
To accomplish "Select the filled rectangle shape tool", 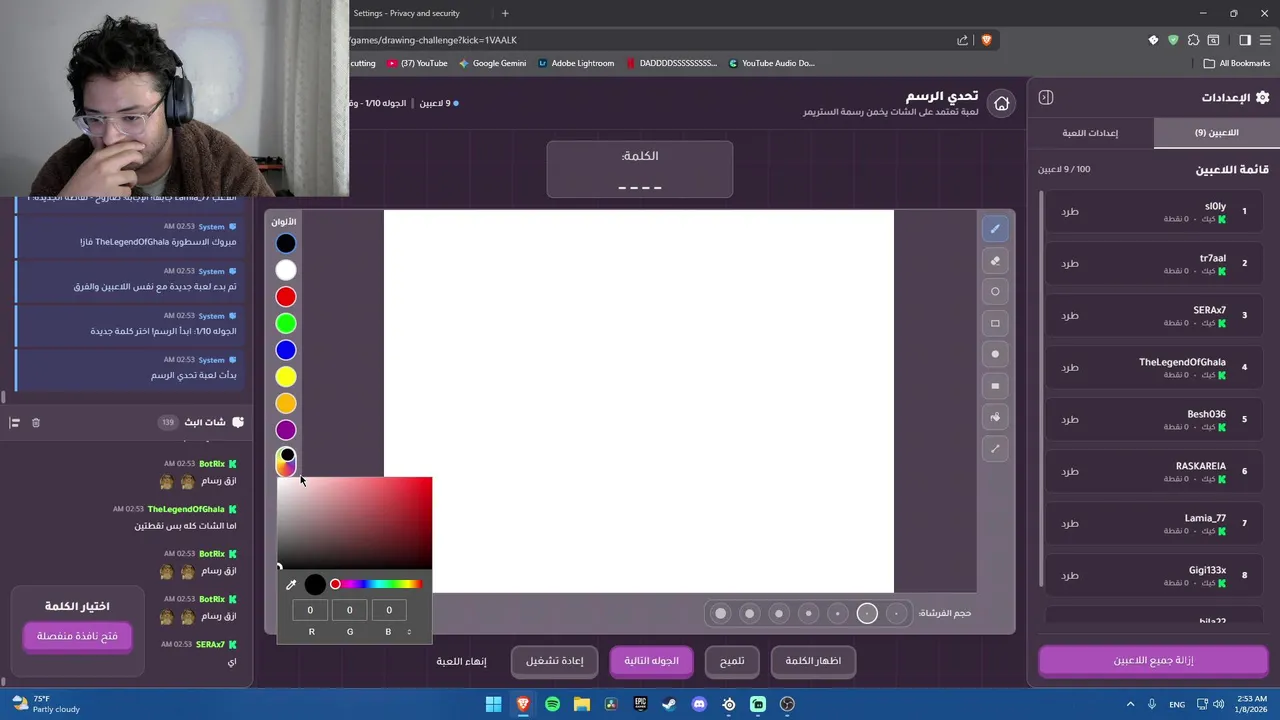I will click(995, 386).
